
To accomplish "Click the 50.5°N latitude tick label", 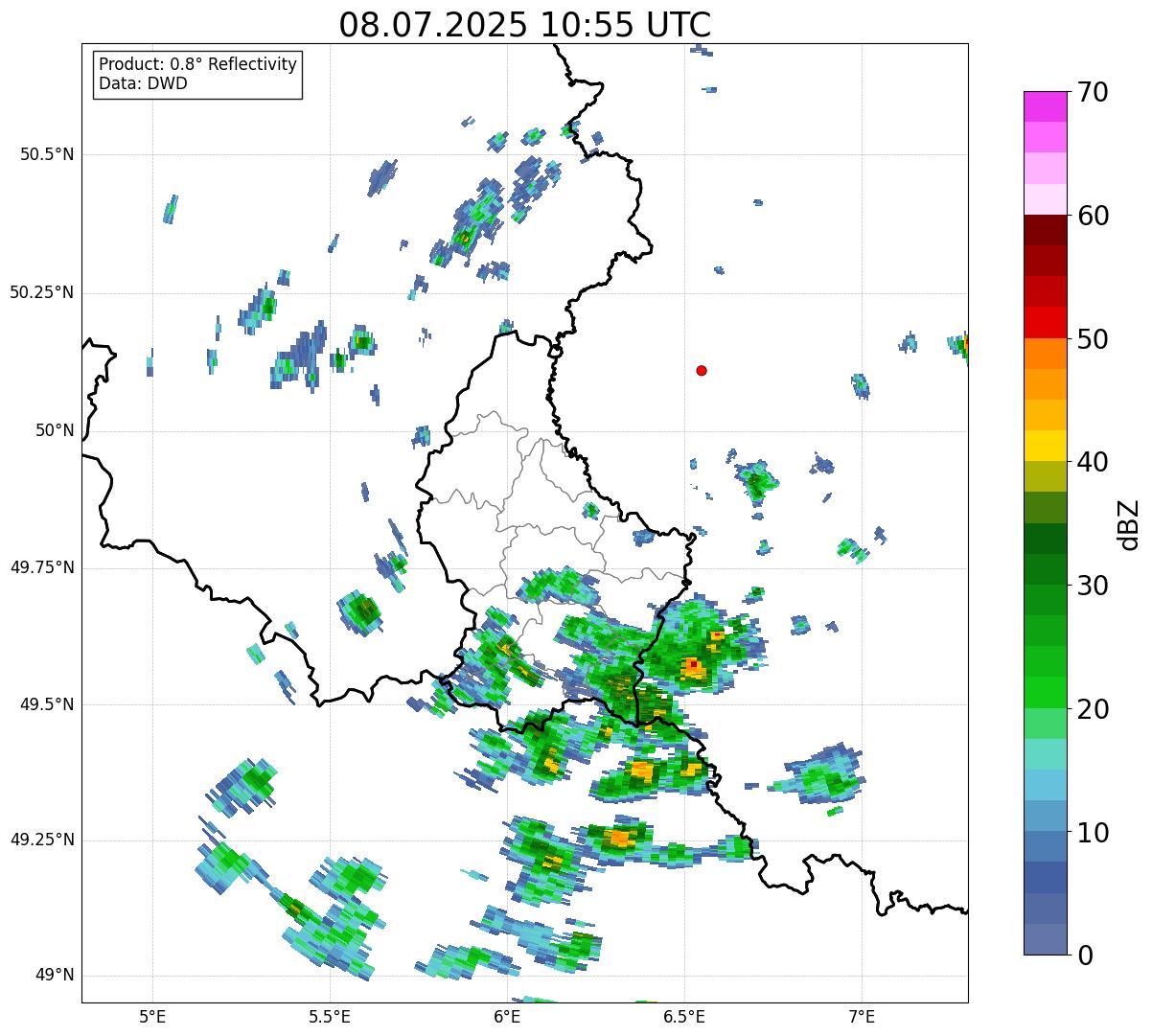I will click(47, 154).
